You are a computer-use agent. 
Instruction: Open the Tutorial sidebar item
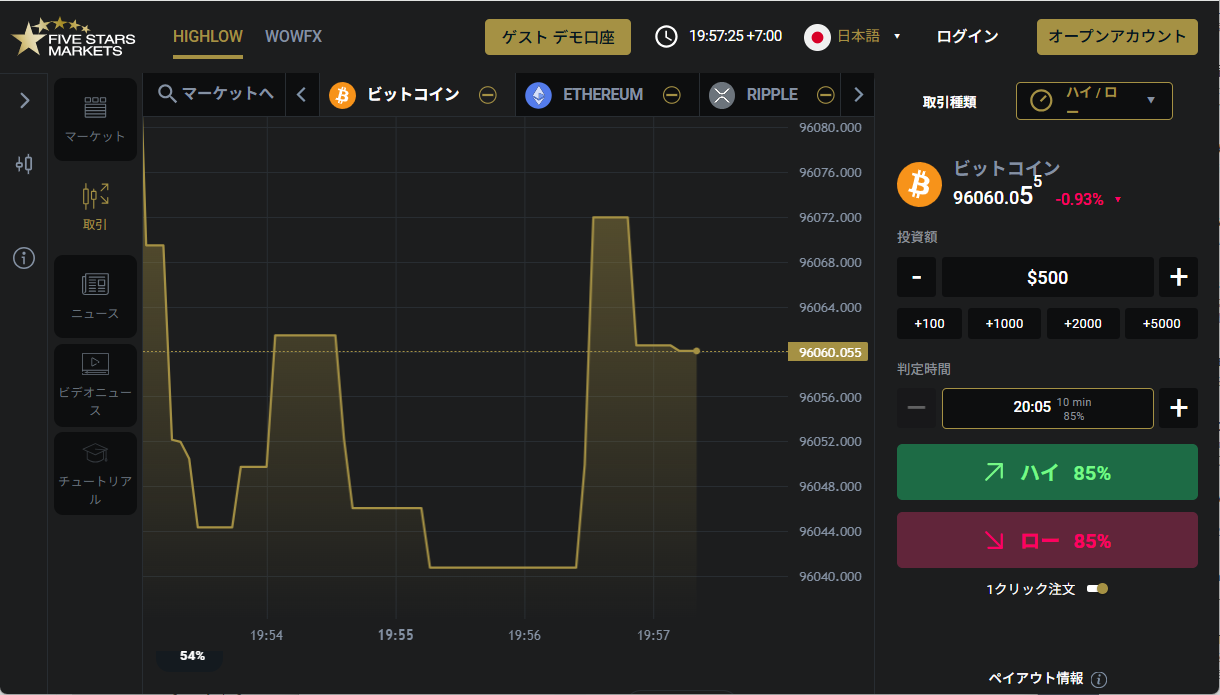click(95, 473)
